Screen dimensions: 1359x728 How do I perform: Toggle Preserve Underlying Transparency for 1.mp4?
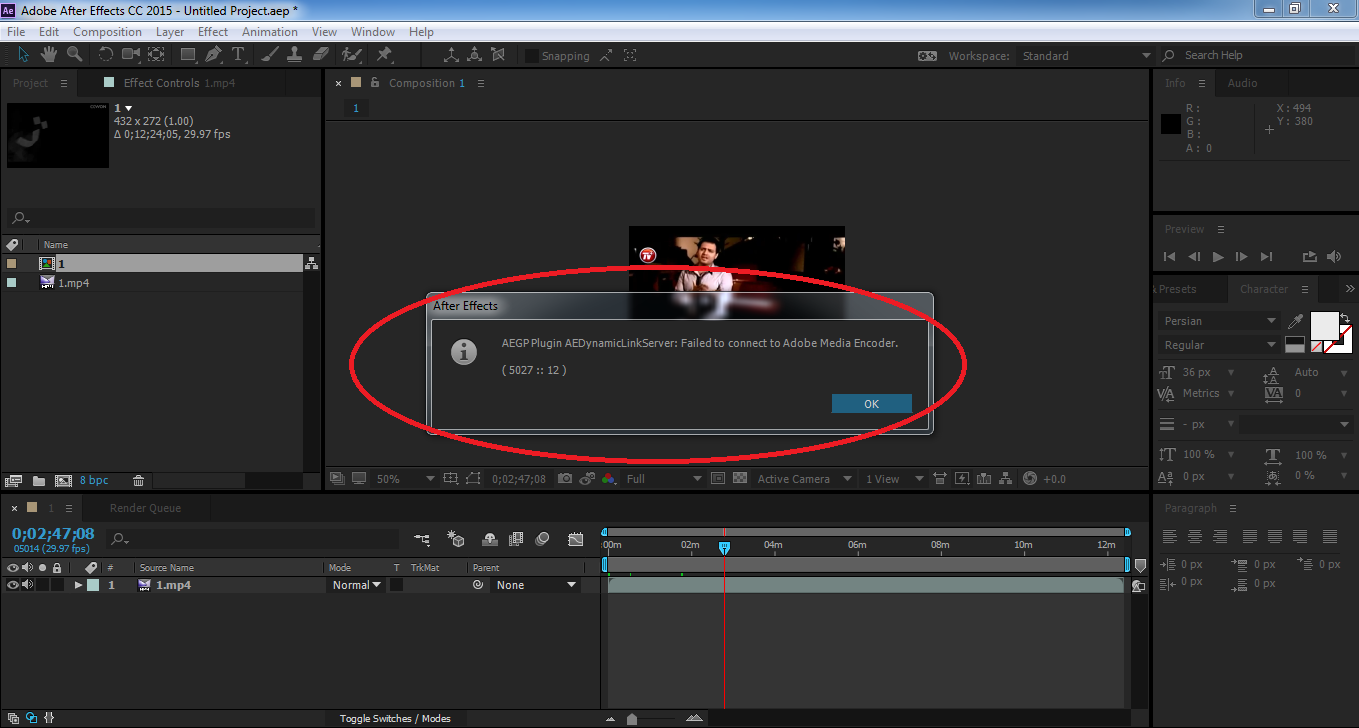pyautogui.click(x=396, y=585)
